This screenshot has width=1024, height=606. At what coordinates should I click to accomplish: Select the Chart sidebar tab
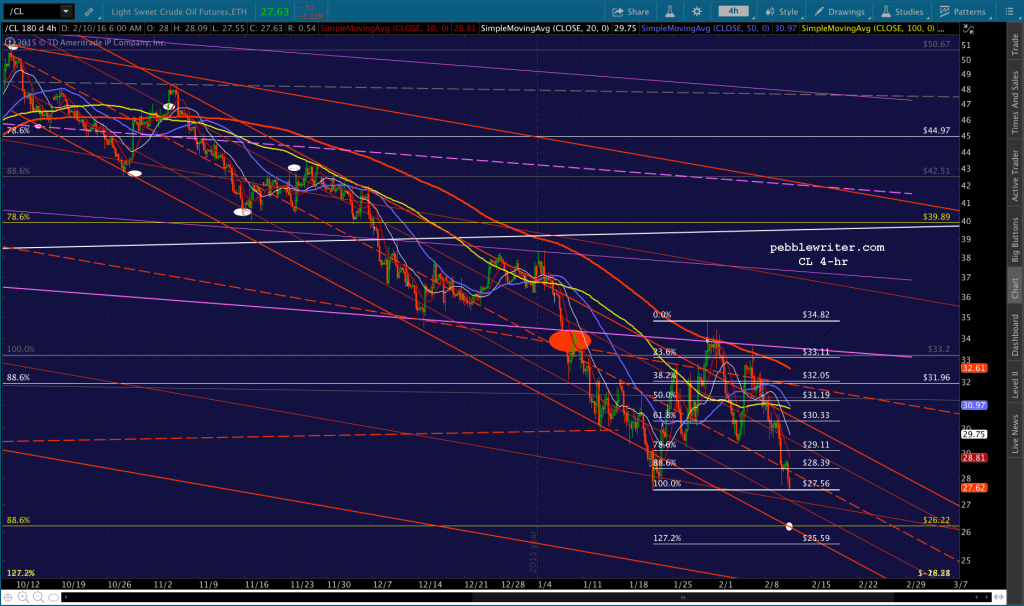tap(1015, 287)
